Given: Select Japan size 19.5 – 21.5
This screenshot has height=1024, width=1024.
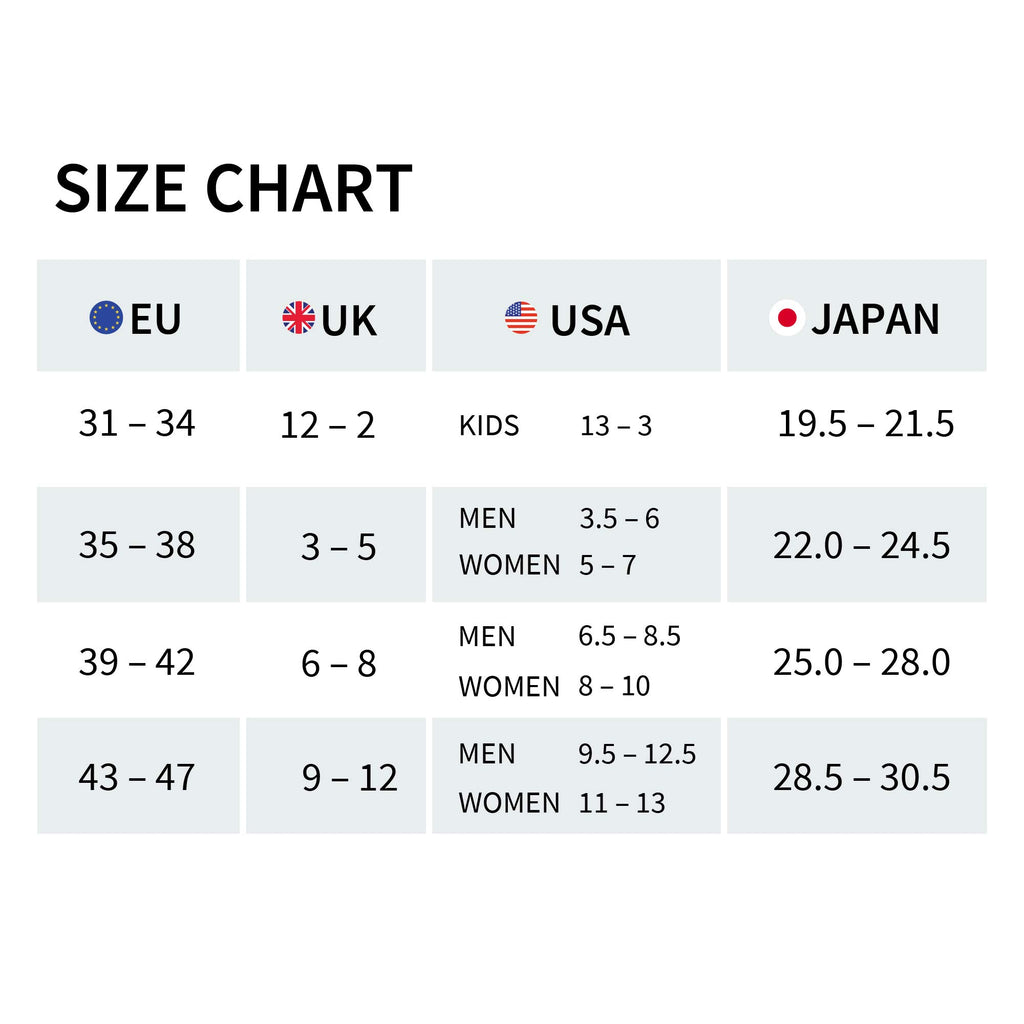Looking at the screenshot, I should [x=866, y=423].
